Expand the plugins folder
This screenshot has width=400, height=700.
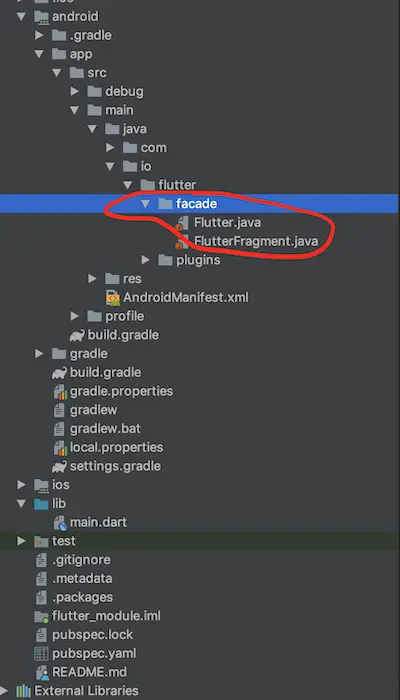(x=146, y=260)
